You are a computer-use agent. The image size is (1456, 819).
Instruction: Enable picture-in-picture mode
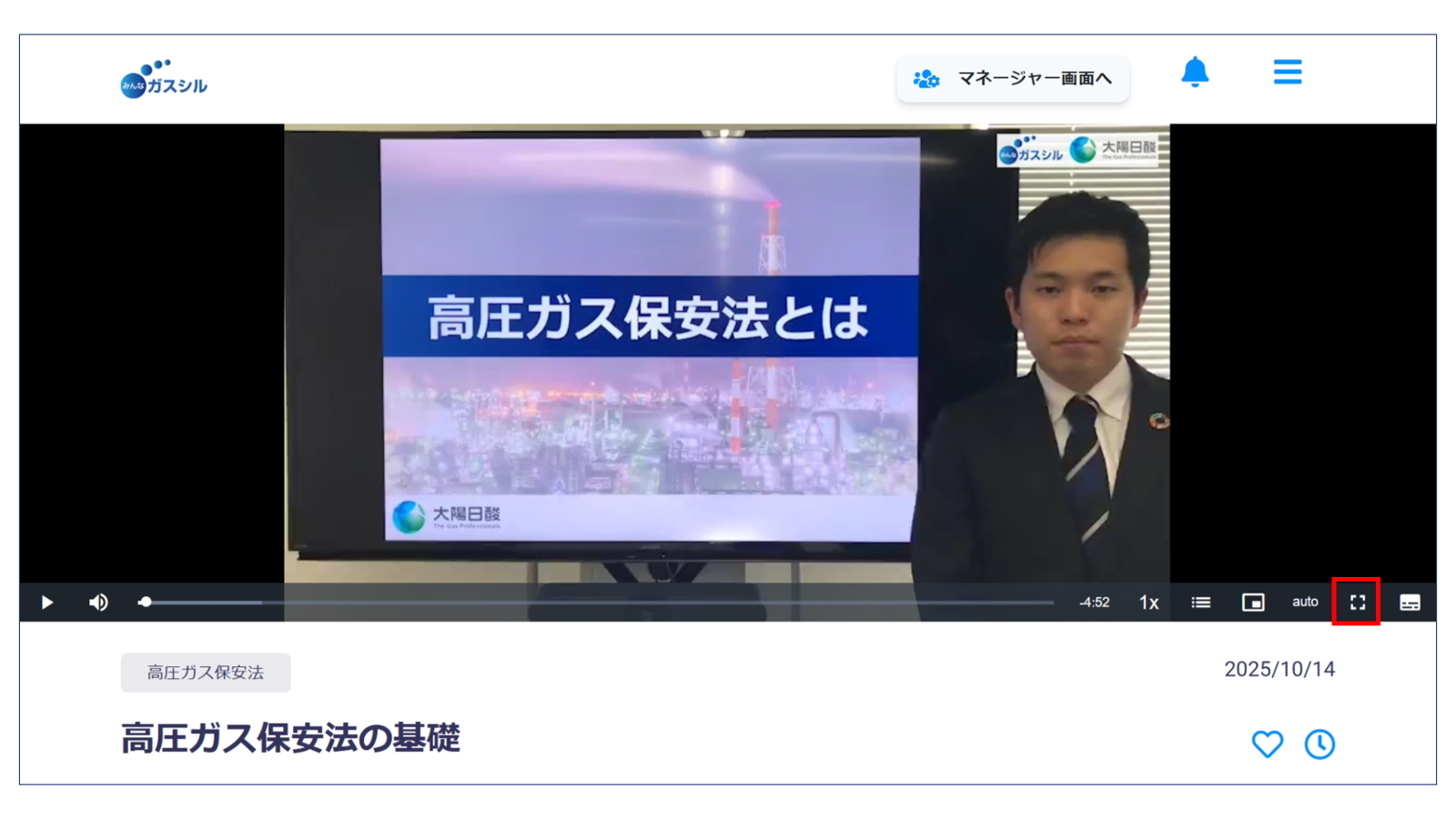click(x=1253, y=602)
